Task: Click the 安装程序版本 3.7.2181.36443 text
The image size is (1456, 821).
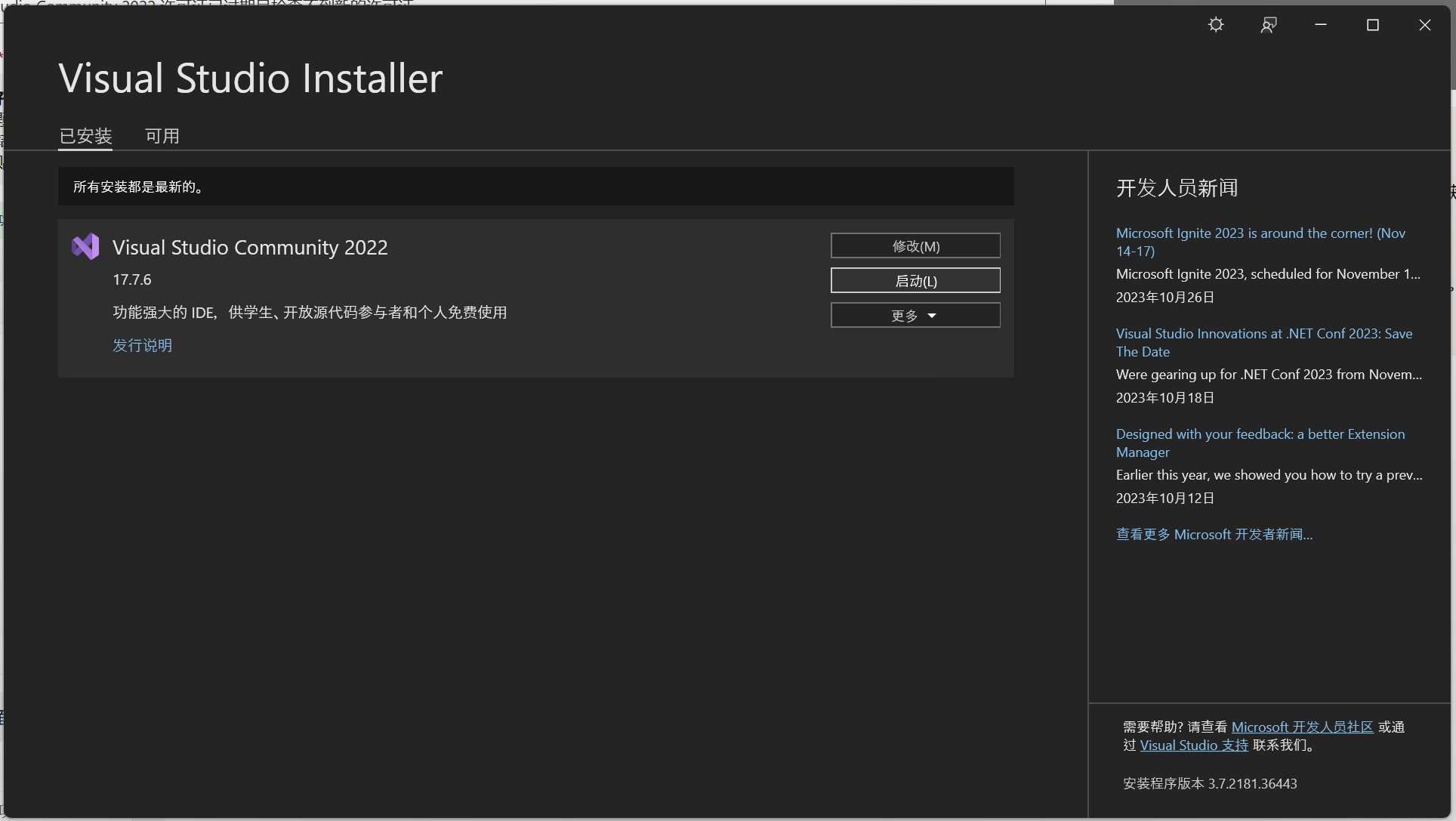Action: (x=1210, y=783)
